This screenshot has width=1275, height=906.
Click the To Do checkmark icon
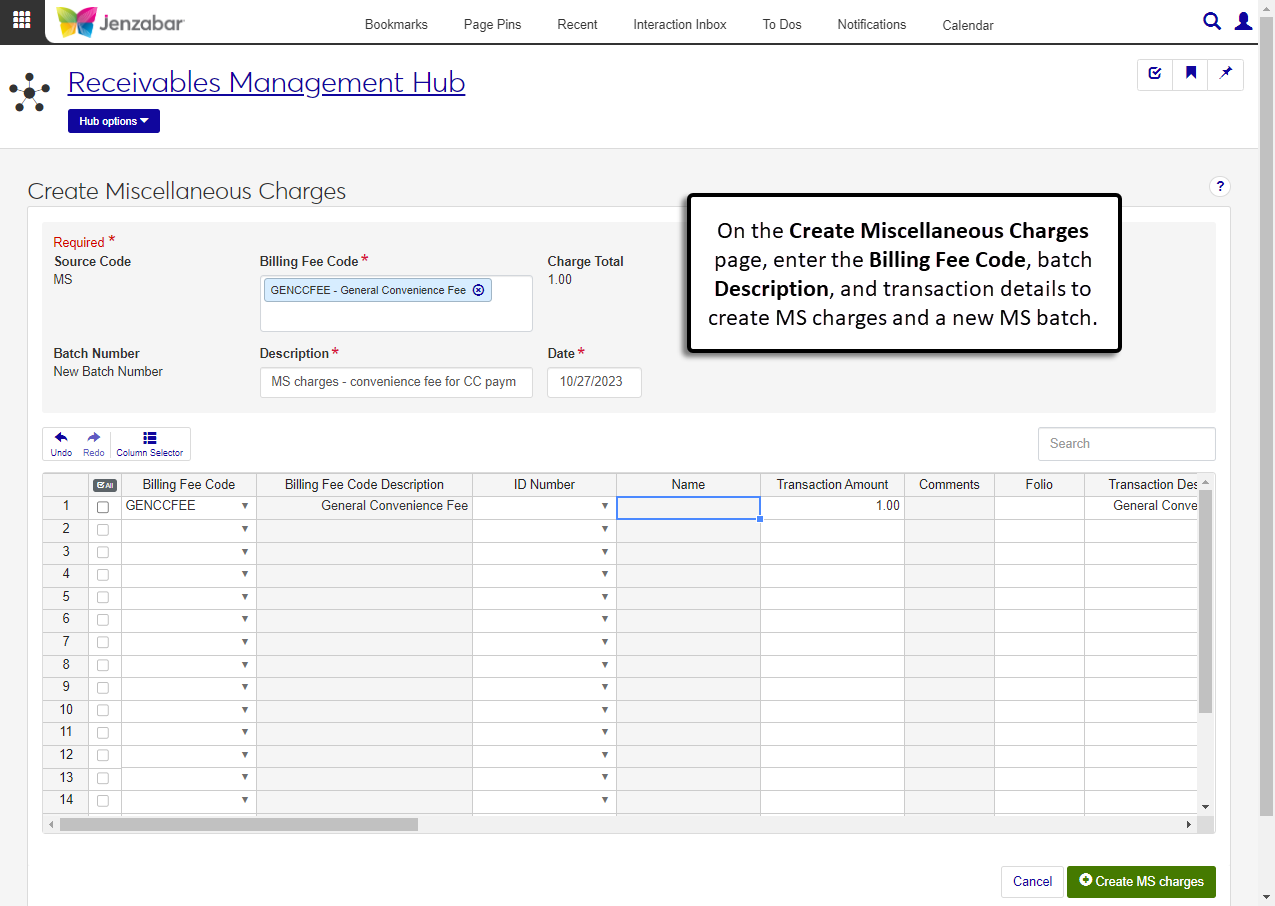pos(1155,73)
